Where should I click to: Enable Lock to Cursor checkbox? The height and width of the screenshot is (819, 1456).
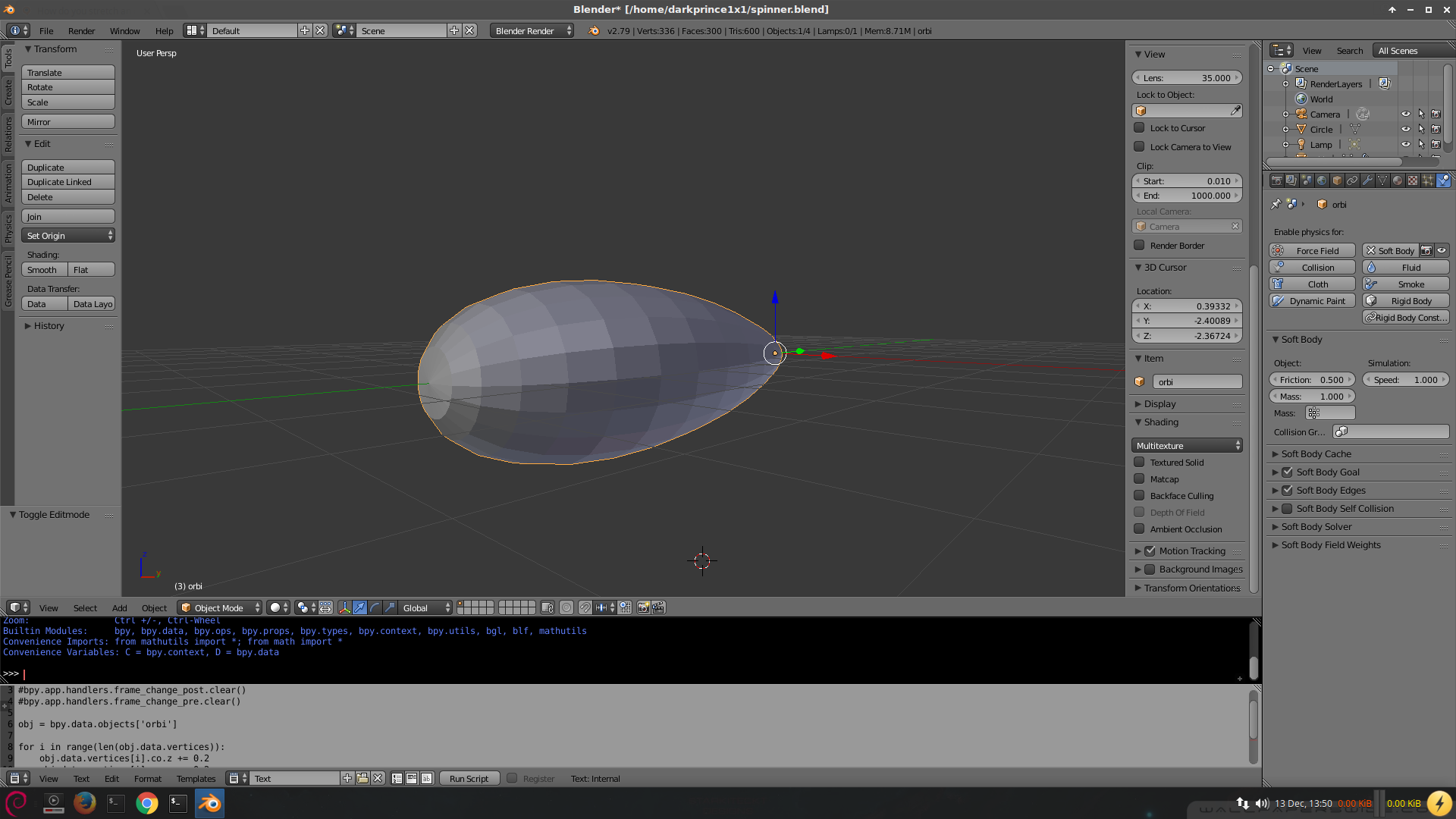pos(1139,127)
